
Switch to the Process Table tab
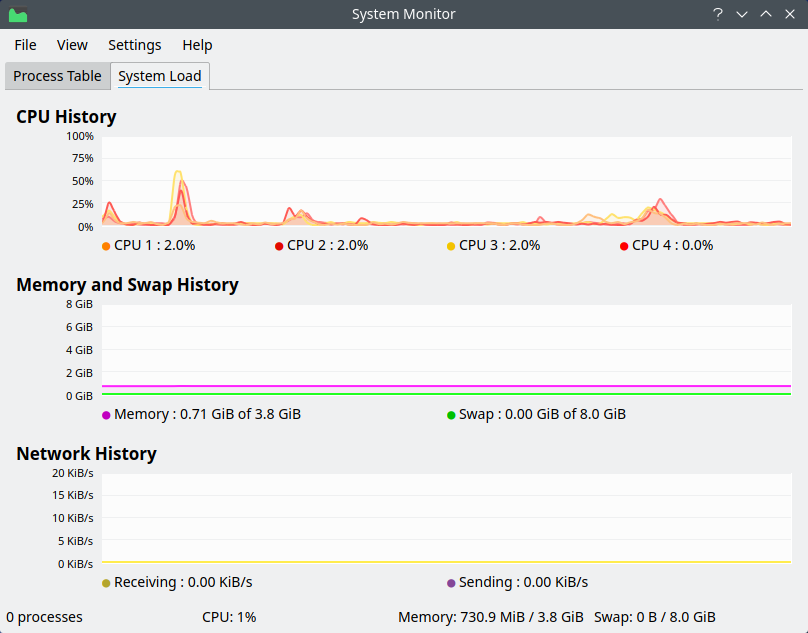[x=57, y=76]
